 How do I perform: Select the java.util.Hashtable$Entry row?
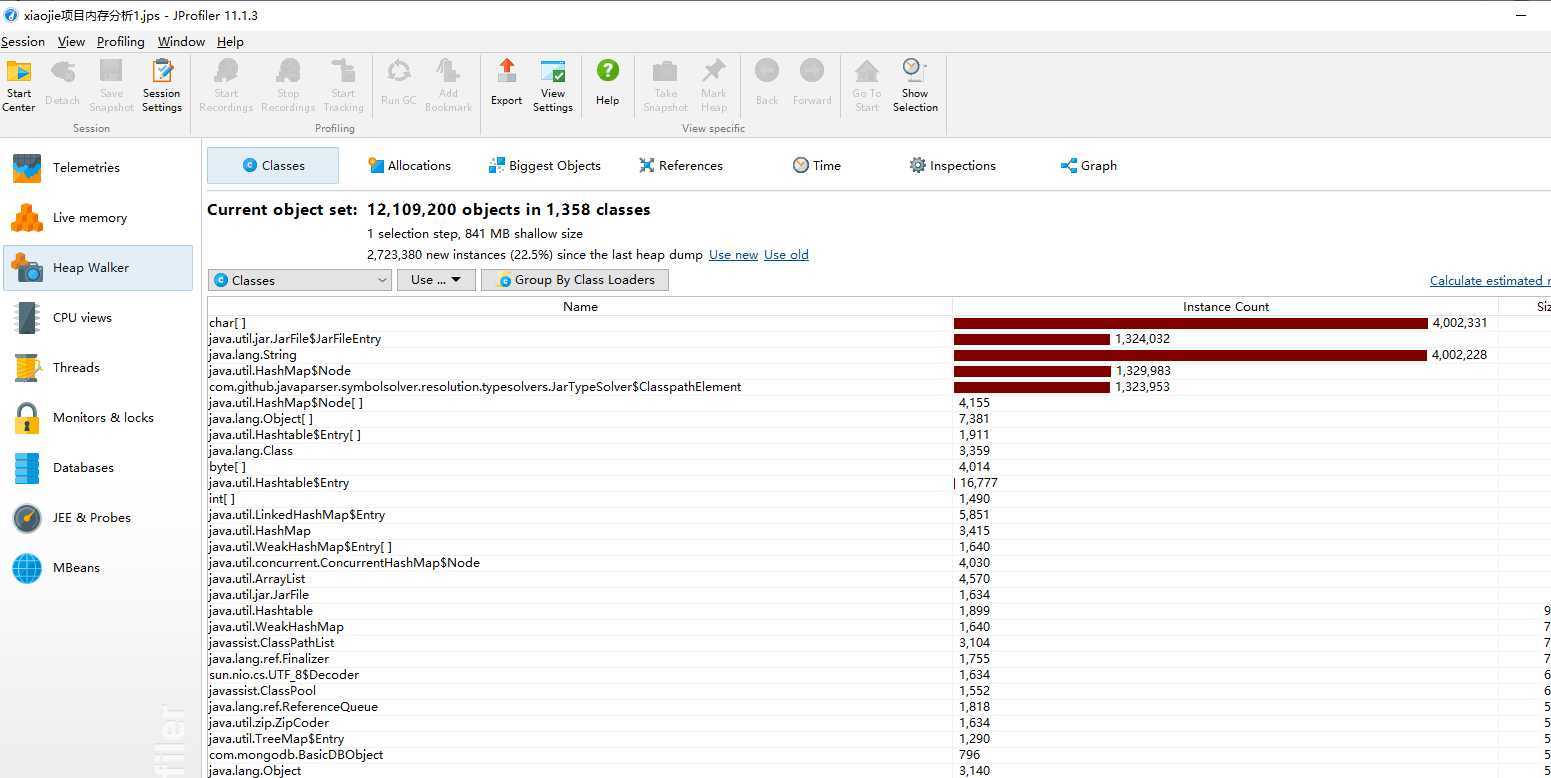(879, 483)
